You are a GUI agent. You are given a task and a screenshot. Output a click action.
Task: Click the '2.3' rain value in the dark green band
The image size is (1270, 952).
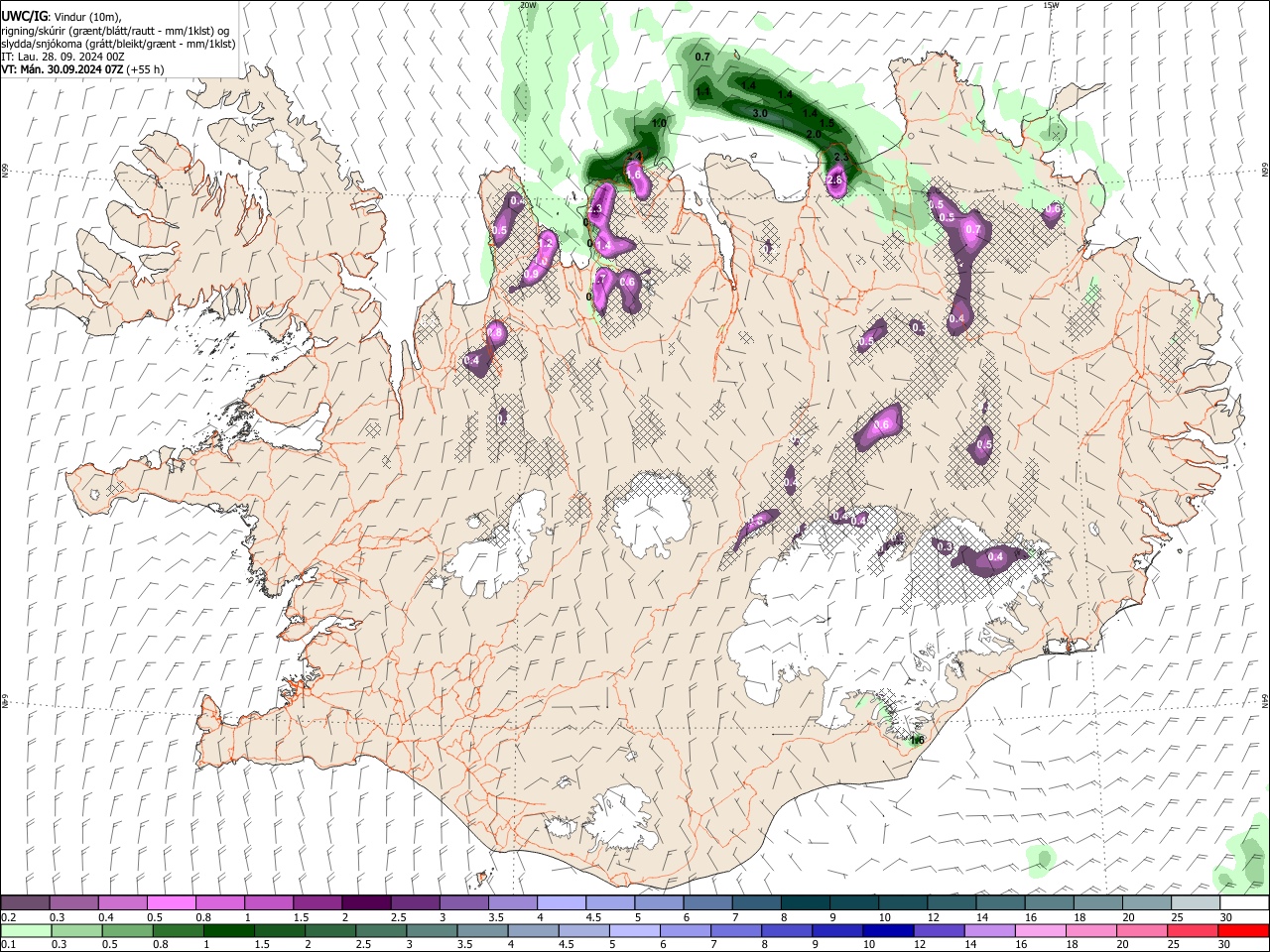842,158
